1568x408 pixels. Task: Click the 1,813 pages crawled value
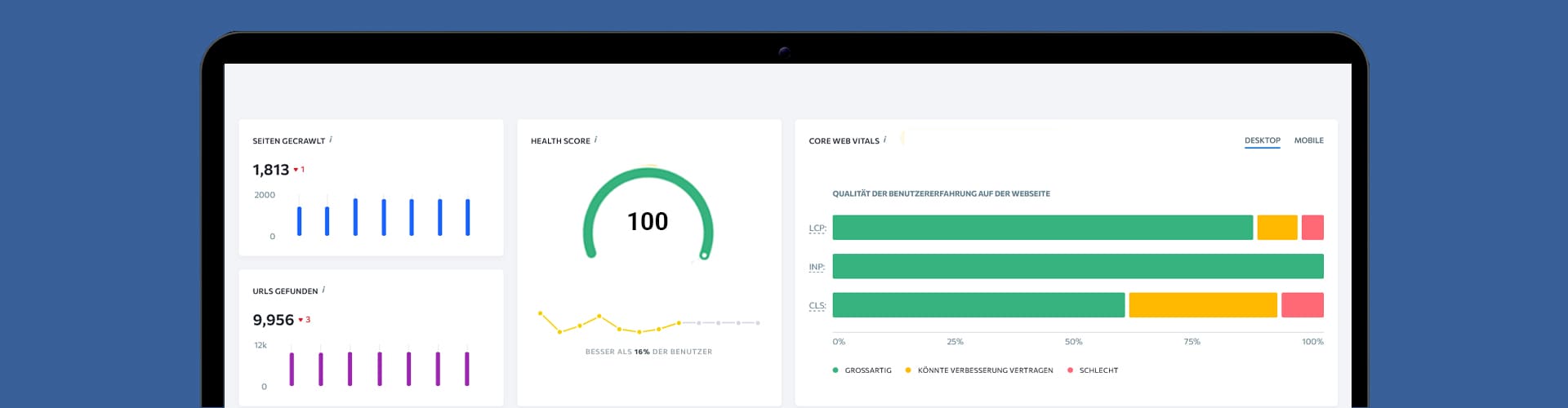(x=271, y=170)
